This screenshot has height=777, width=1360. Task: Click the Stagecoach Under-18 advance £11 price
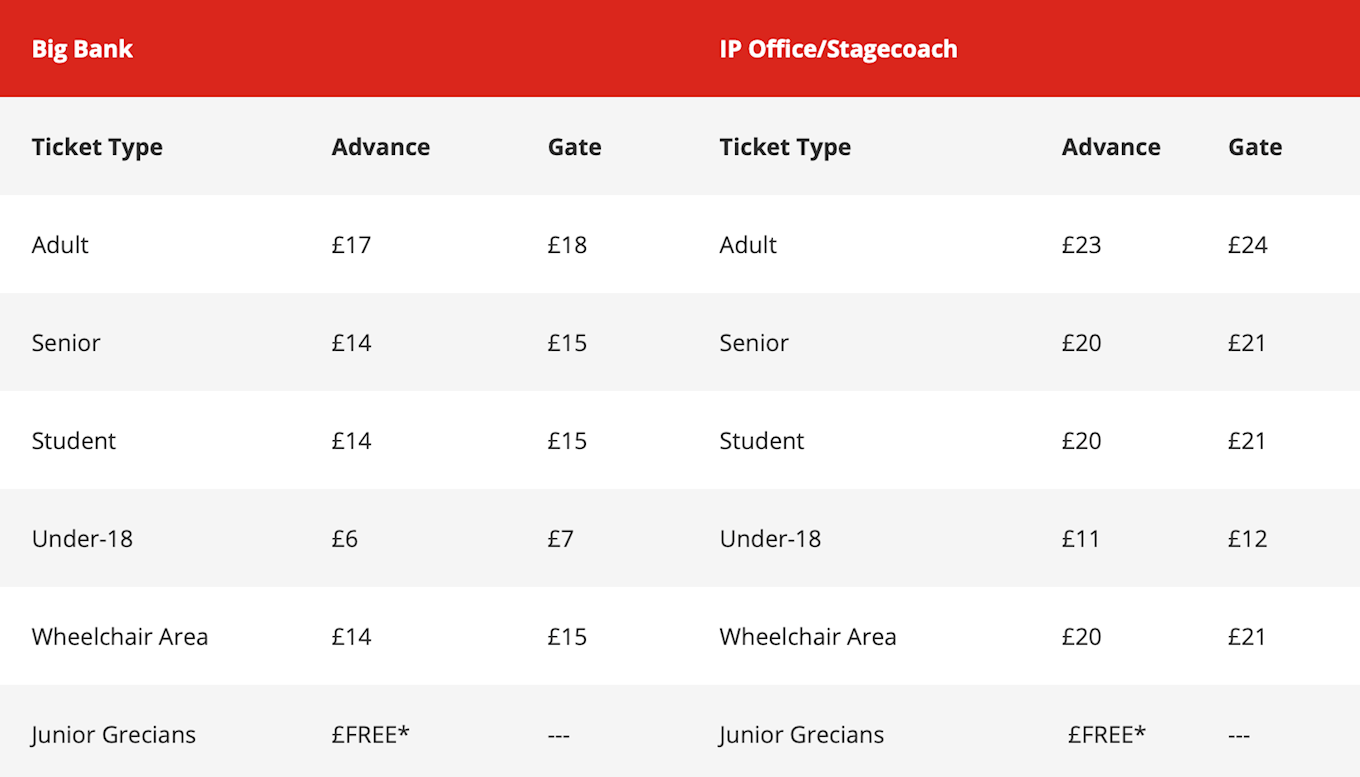[x=1081, y=539]
